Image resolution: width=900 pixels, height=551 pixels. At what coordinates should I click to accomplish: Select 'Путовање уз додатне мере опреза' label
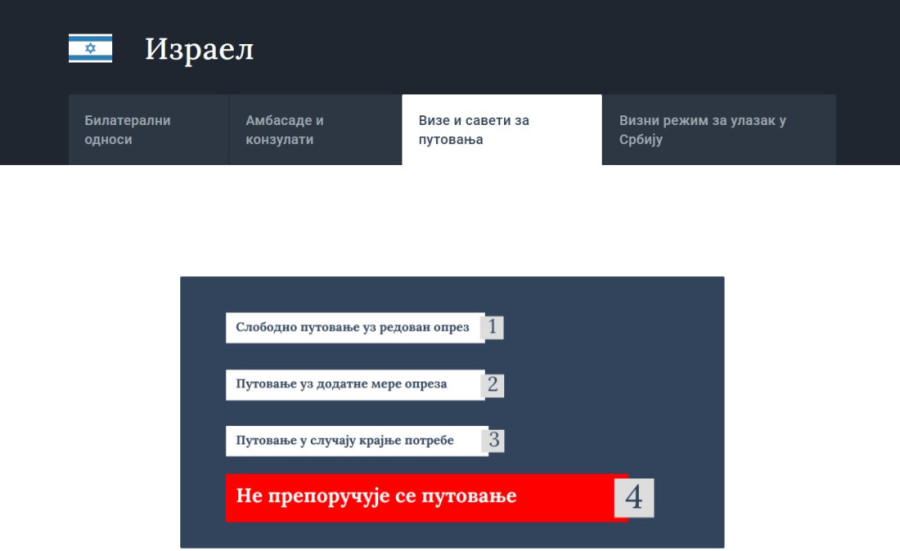(341, 384)
